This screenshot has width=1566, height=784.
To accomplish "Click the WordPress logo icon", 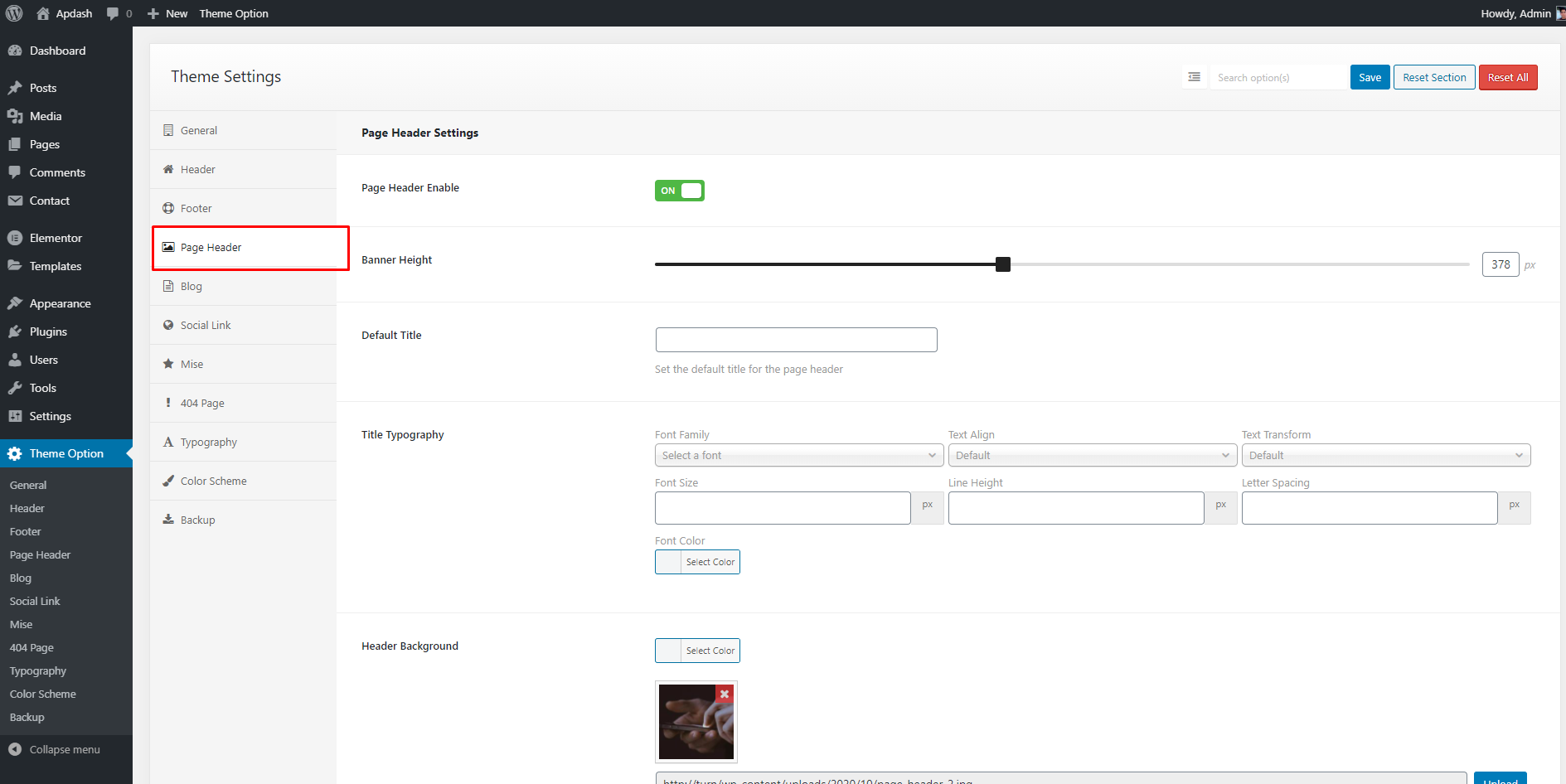I will click(x=14, y=13).
